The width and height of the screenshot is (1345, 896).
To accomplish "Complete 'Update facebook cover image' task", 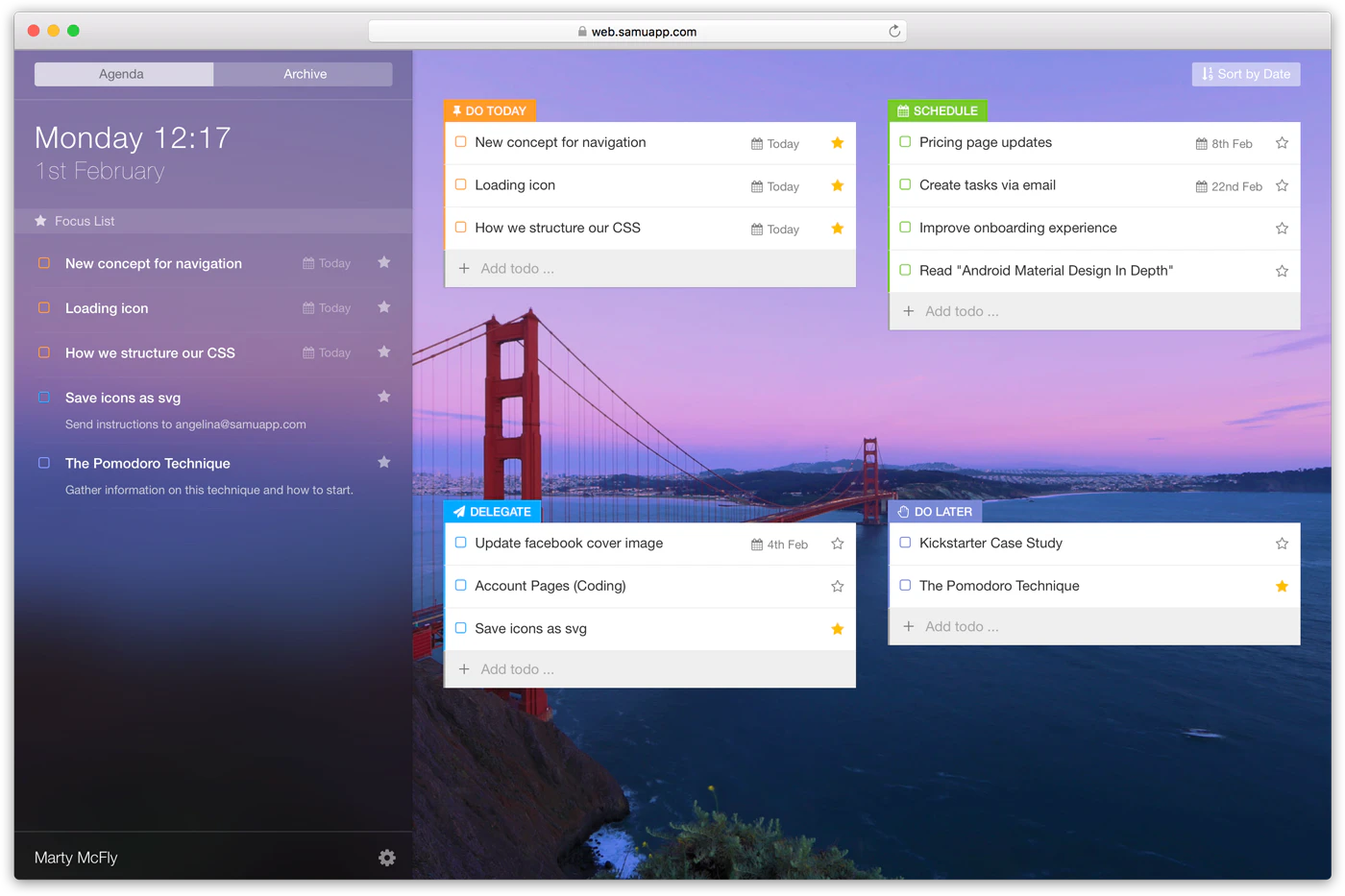I will click(x=461, y=543).
